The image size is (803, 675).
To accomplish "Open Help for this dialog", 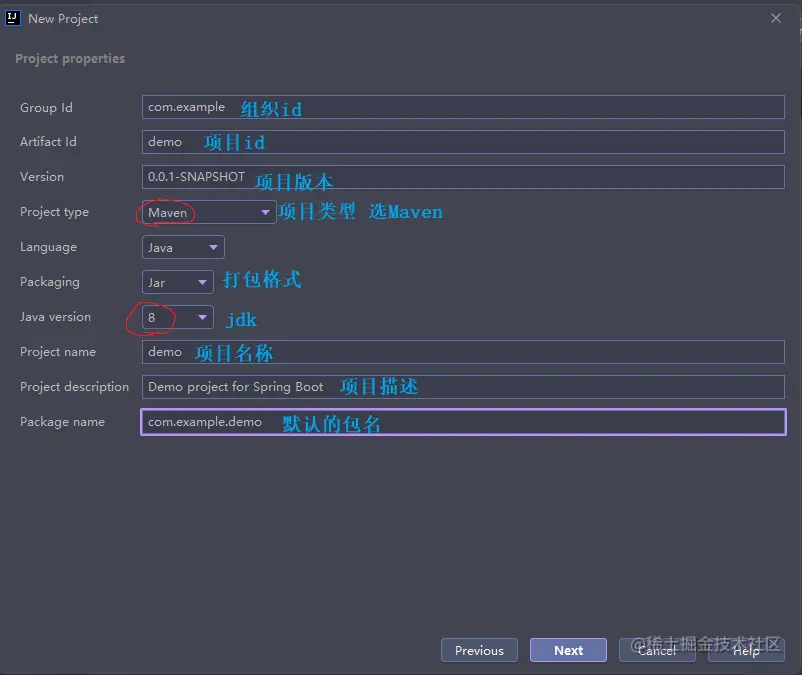I will pyautogui.click(x=746, y=650).
